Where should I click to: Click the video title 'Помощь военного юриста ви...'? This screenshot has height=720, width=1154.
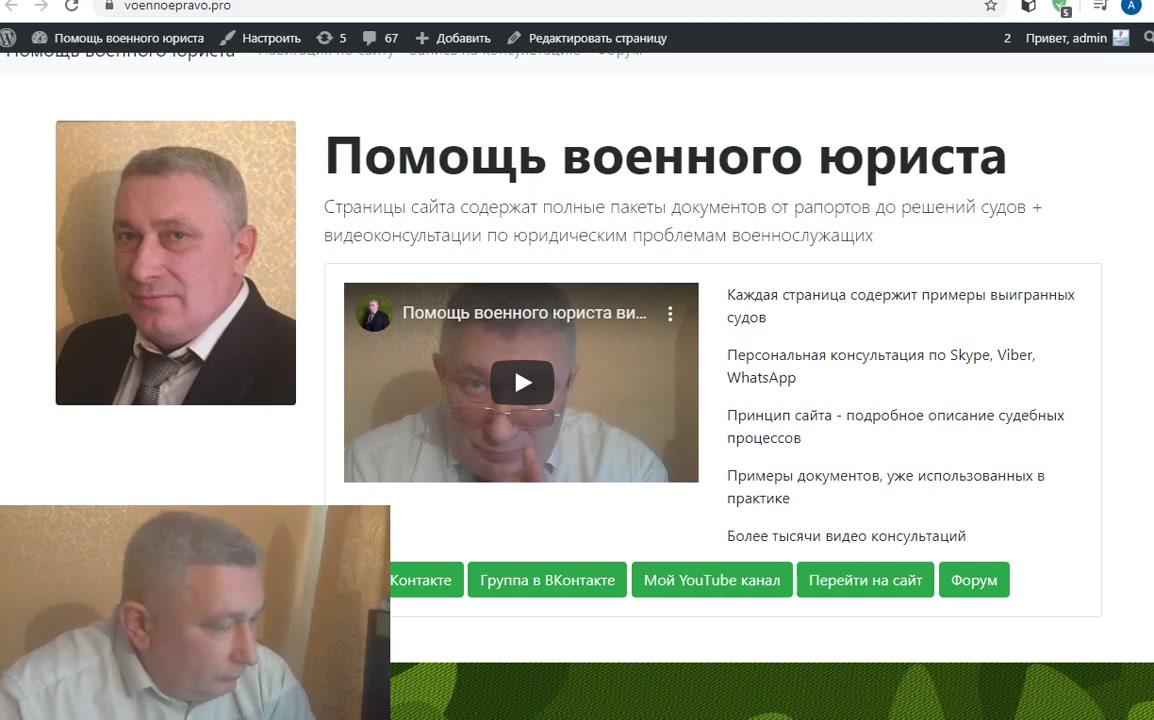[524, 313]
